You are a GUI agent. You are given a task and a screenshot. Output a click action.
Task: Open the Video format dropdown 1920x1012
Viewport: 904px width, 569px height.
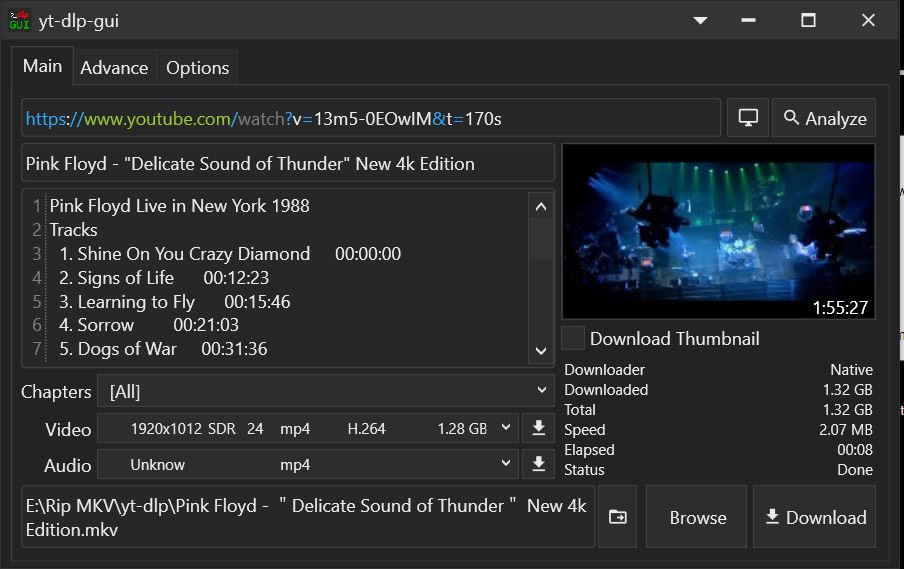click(308, 428)
